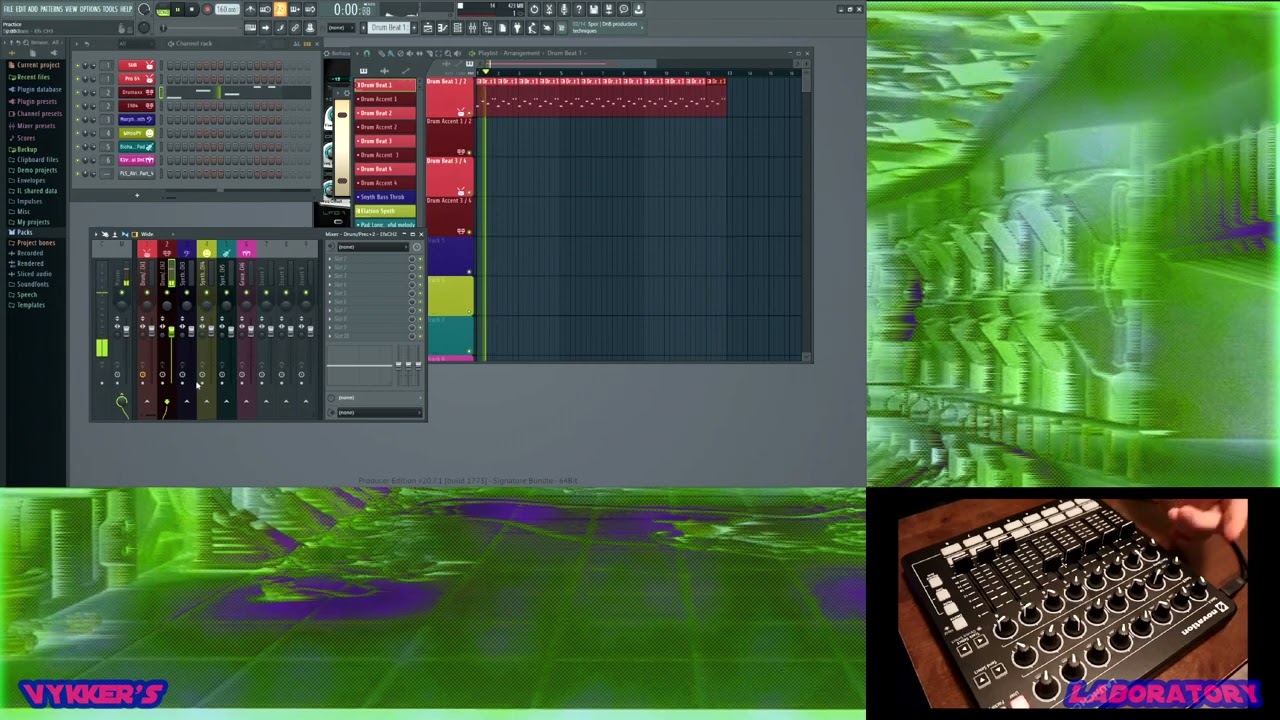The height and width of the screenshot is (720, 1280).
Task: Click the 160 tempo field
Action: (227, 9)
